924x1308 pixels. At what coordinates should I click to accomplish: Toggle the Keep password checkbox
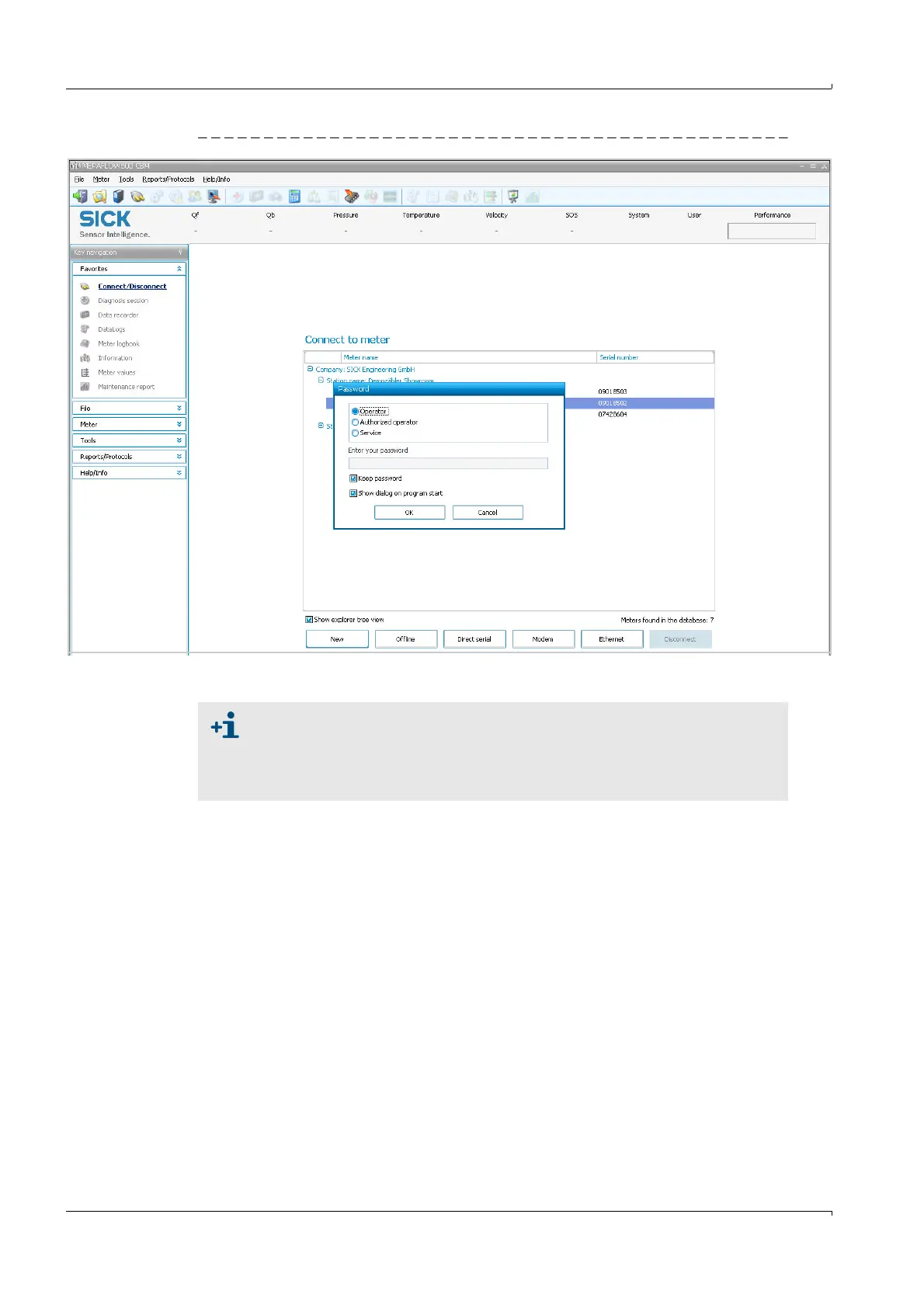(353, 478)
